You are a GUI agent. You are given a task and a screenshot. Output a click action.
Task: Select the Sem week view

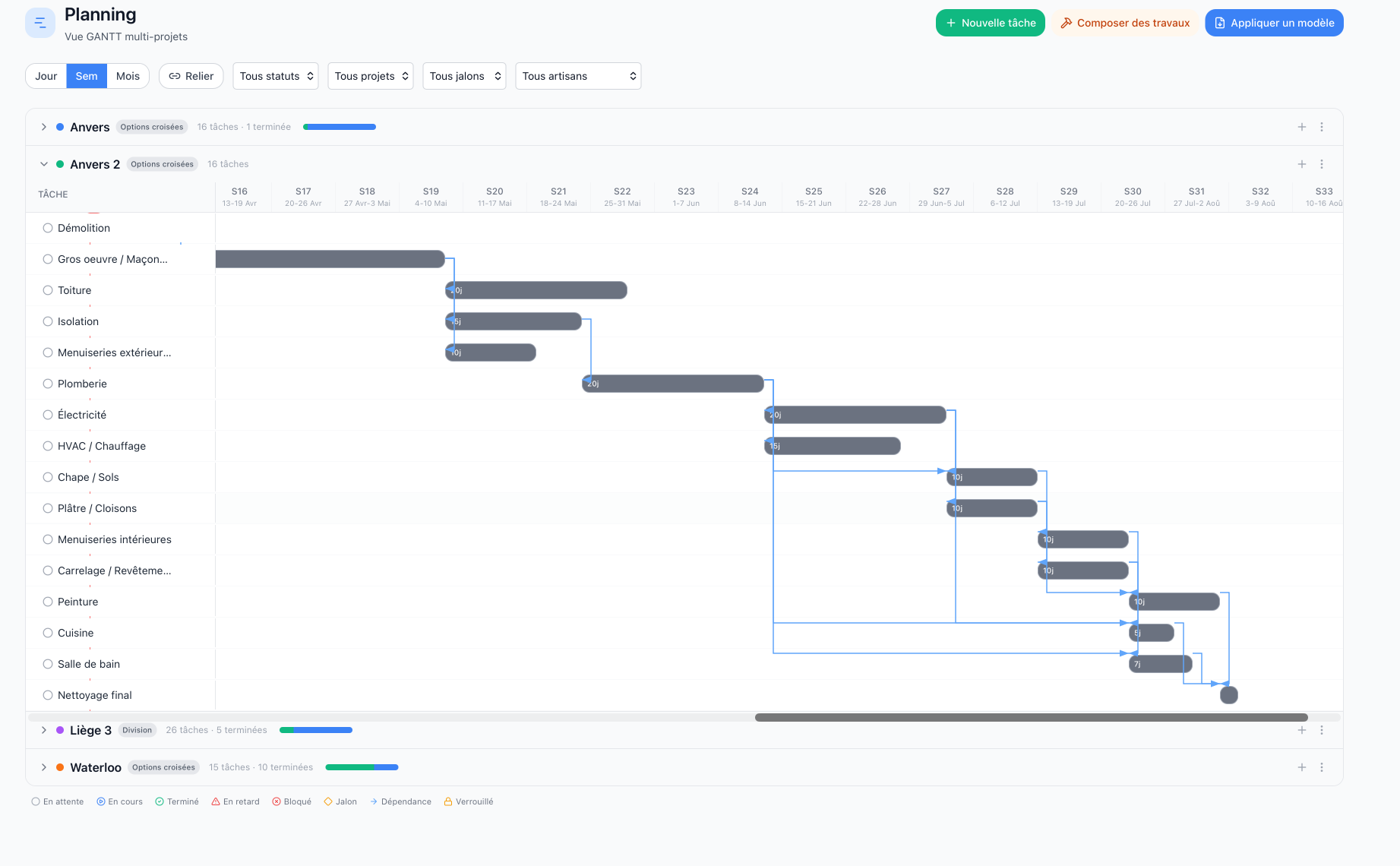[x=87, y=76]
